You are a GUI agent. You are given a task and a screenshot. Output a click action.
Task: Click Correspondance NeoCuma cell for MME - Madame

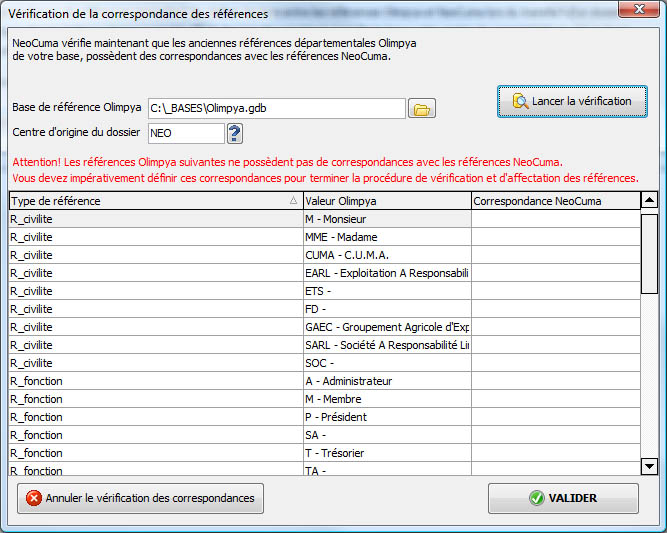[556, 237]
